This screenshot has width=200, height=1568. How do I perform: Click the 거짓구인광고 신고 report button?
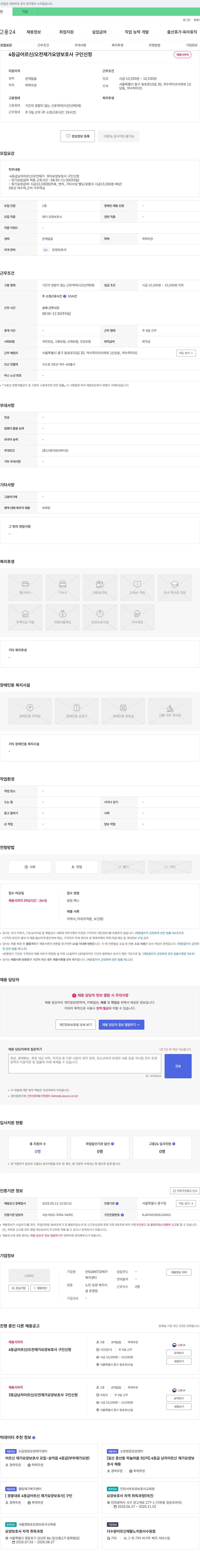tap(185, 1191)
